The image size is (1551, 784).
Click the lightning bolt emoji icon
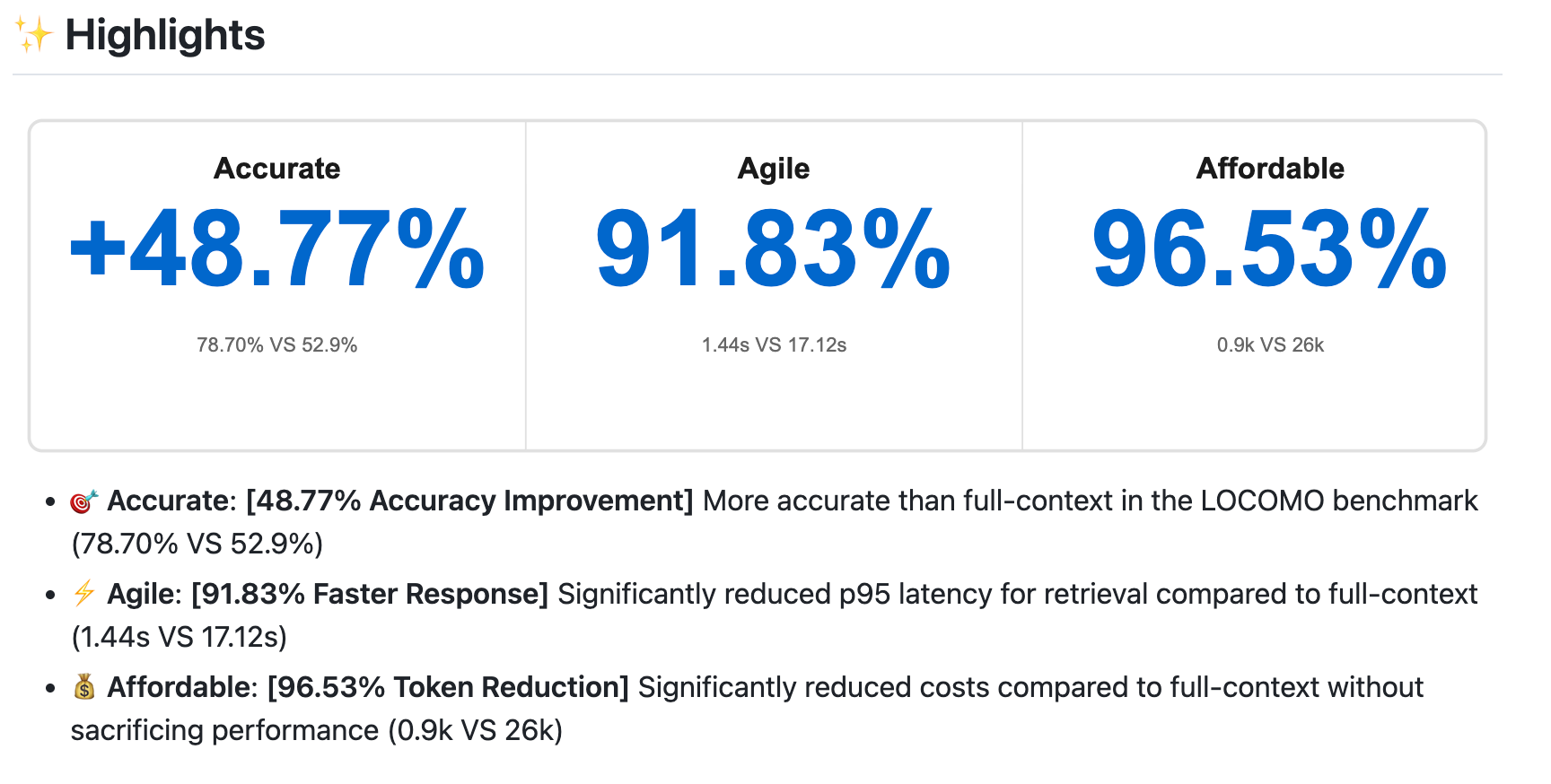[83, 594]
